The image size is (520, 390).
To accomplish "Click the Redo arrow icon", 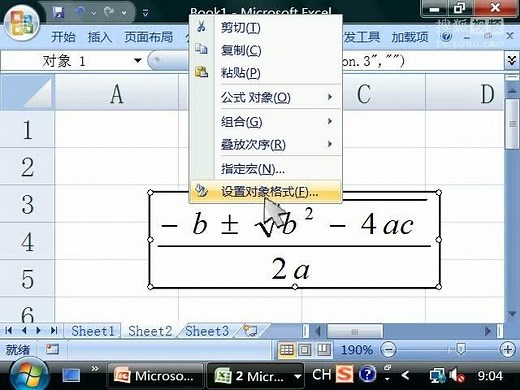I will 109,12.
